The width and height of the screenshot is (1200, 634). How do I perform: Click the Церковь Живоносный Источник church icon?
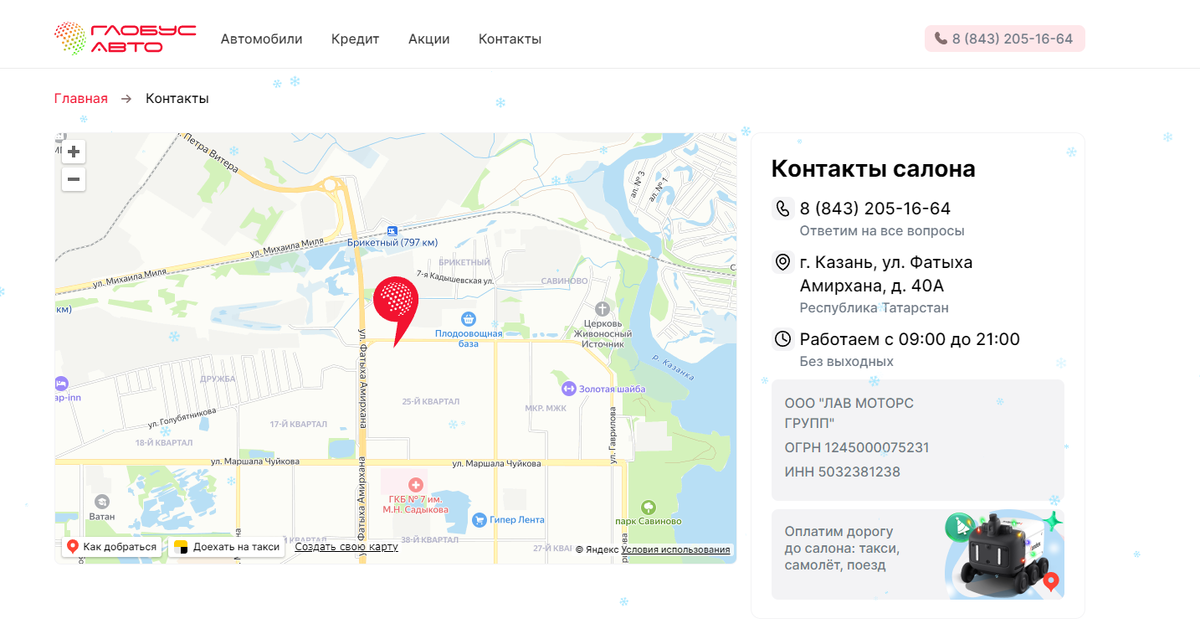pos(602,309)
